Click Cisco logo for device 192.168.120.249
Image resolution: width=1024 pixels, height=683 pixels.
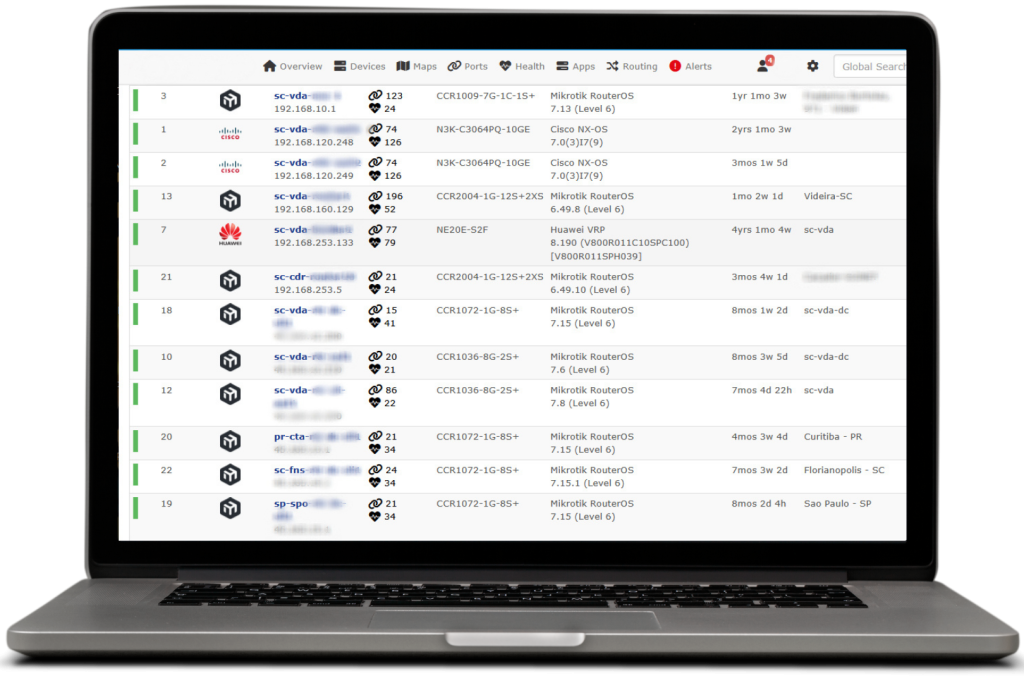click(230, 167)
